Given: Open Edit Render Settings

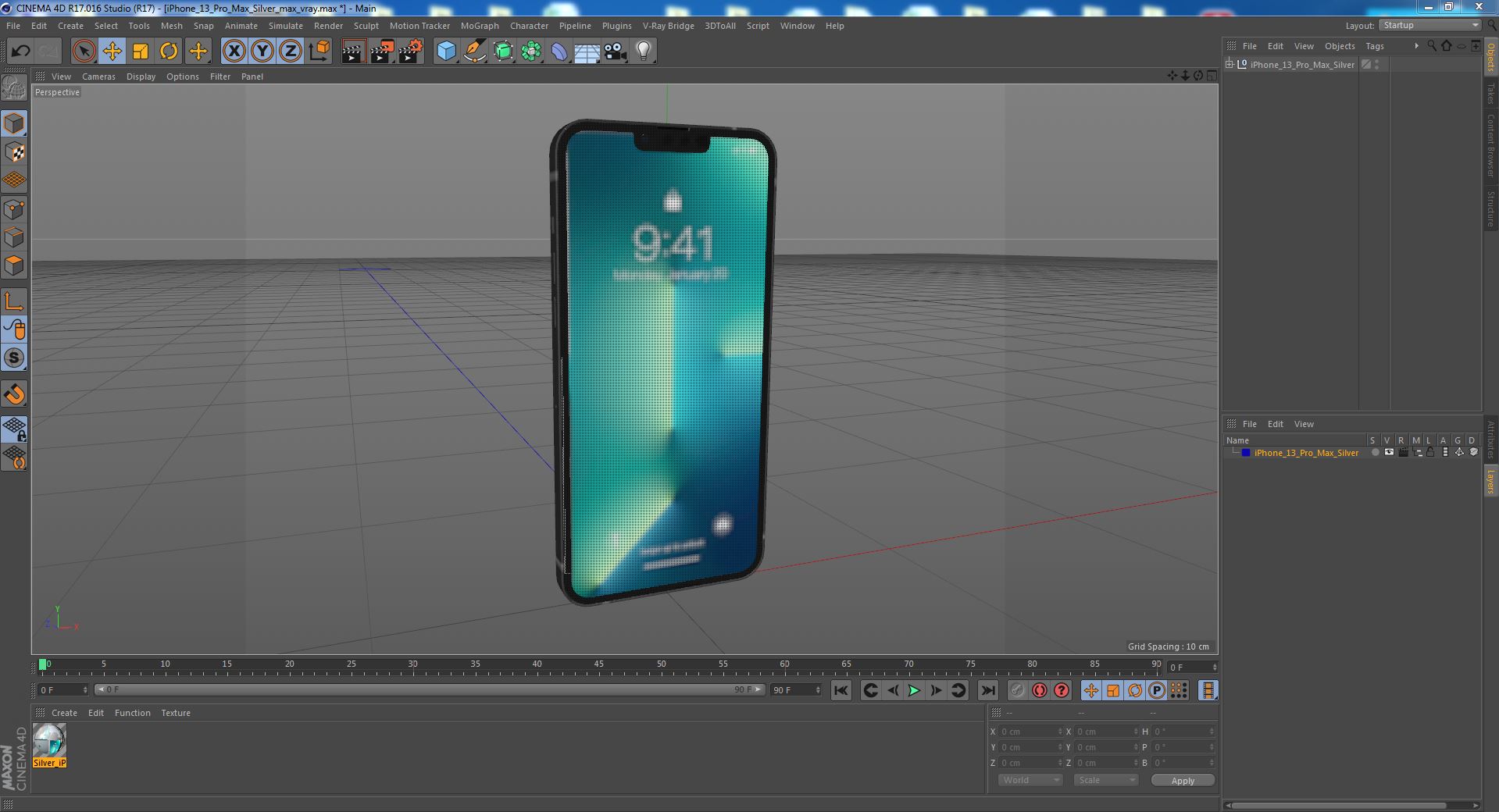Looking at the screenshot, I should click(410, 52).
